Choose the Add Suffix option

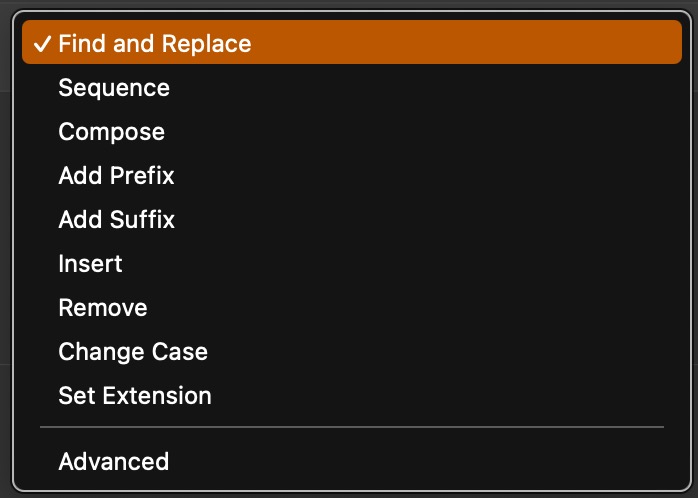coord(117,220)
